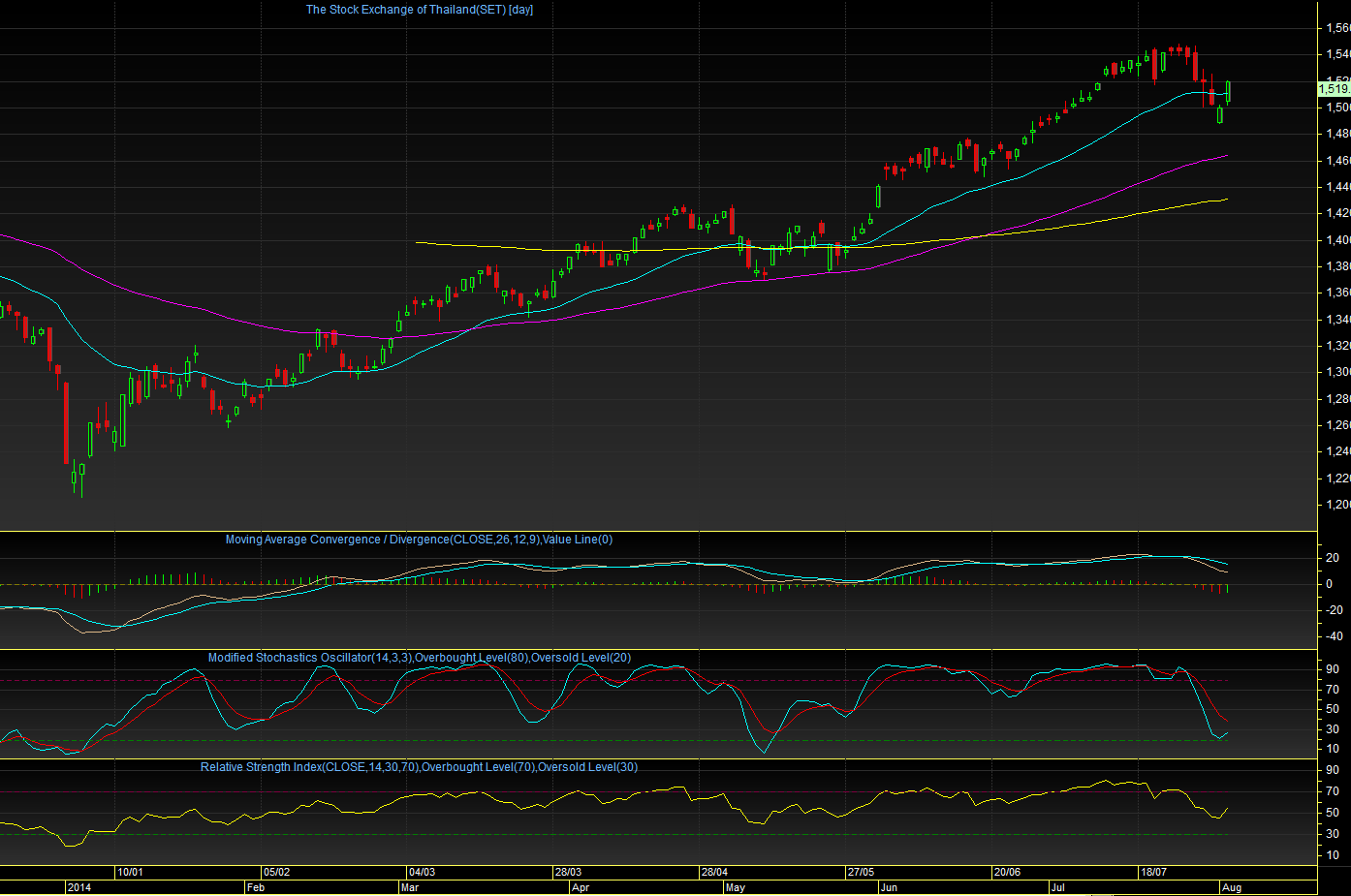Click the Apr month label on time axis
Image resolution: width=1351 pixels, height=896 pixels.
point(581,887)
